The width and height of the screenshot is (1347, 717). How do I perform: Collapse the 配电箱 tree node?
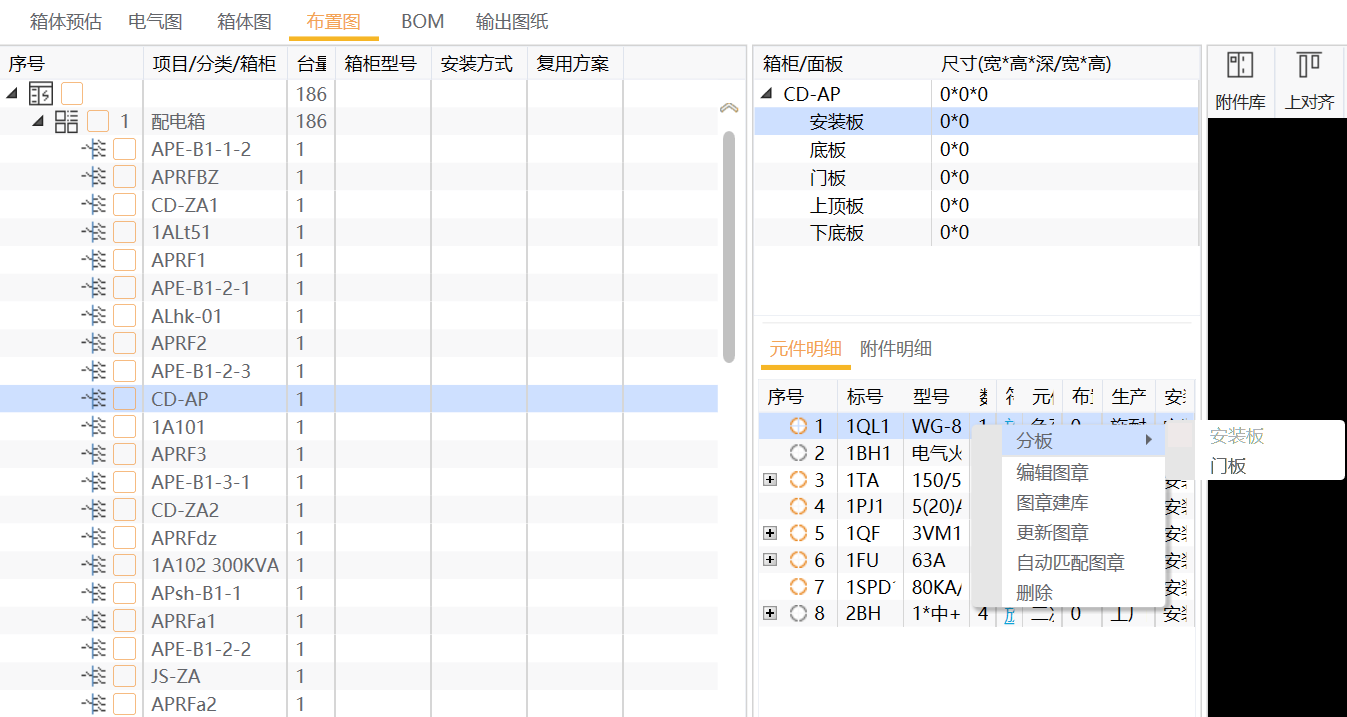[x=38, y=121]
